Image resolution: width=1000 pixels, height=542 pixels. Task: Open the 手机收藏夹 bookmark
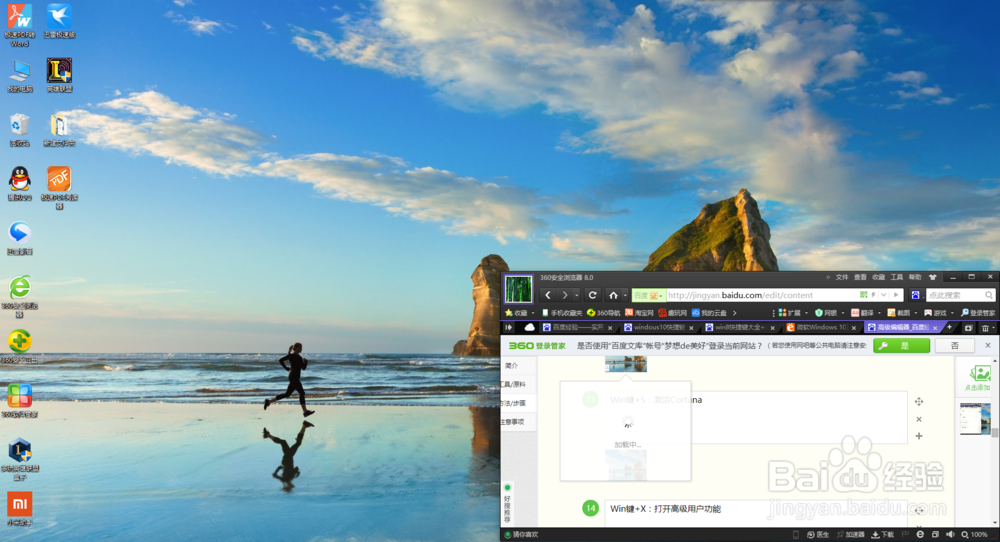pos(562,313)
